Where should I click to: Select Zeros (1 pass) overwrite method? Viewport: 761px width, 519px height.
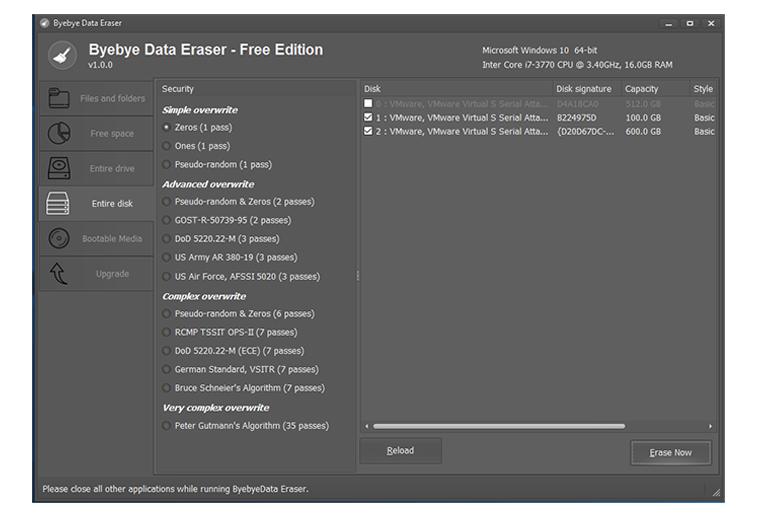198,127
